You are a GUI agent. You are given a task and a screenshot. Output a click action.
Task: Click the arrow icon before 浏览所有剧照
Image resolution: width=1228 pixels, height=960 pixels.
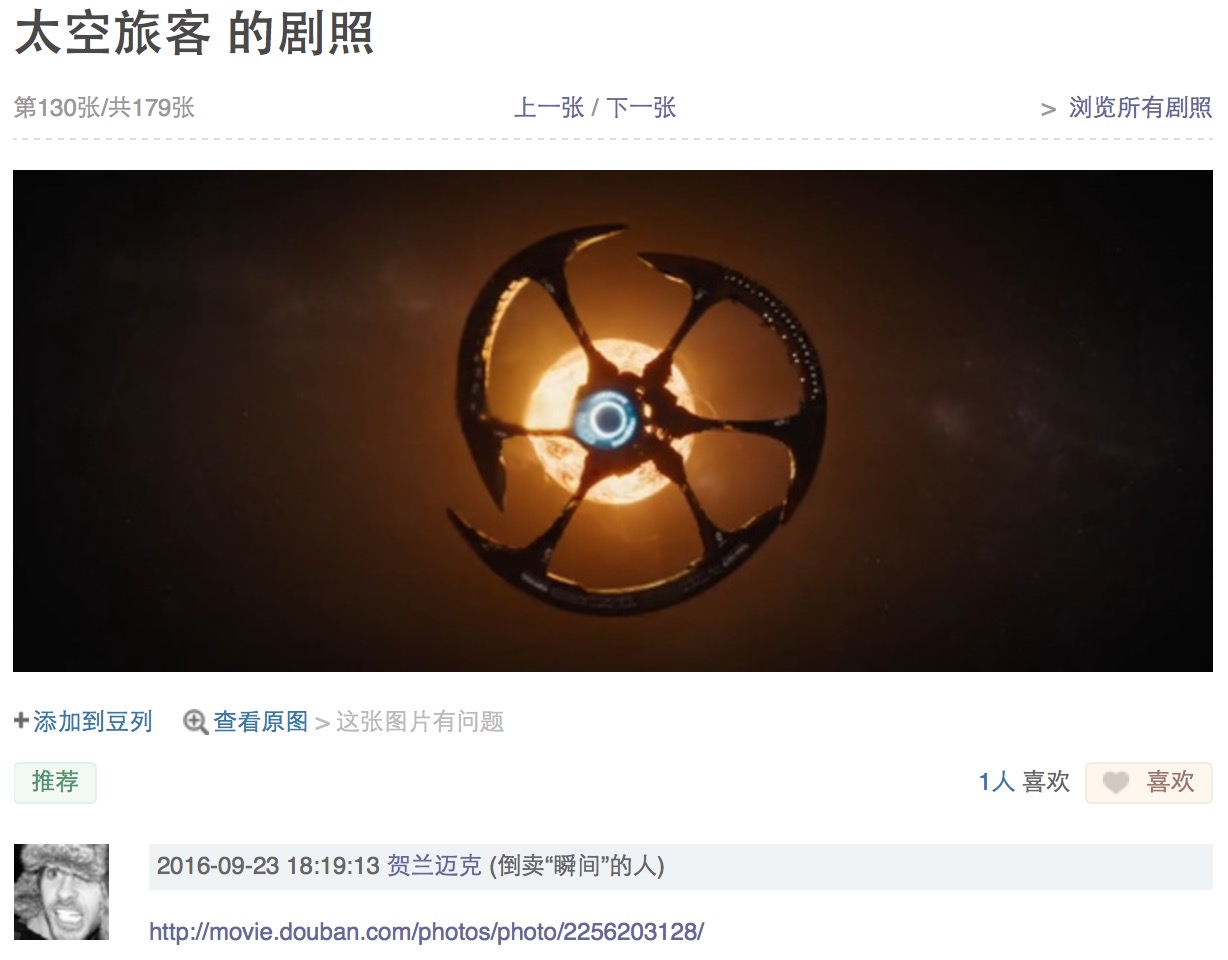tap(1048, 109)
